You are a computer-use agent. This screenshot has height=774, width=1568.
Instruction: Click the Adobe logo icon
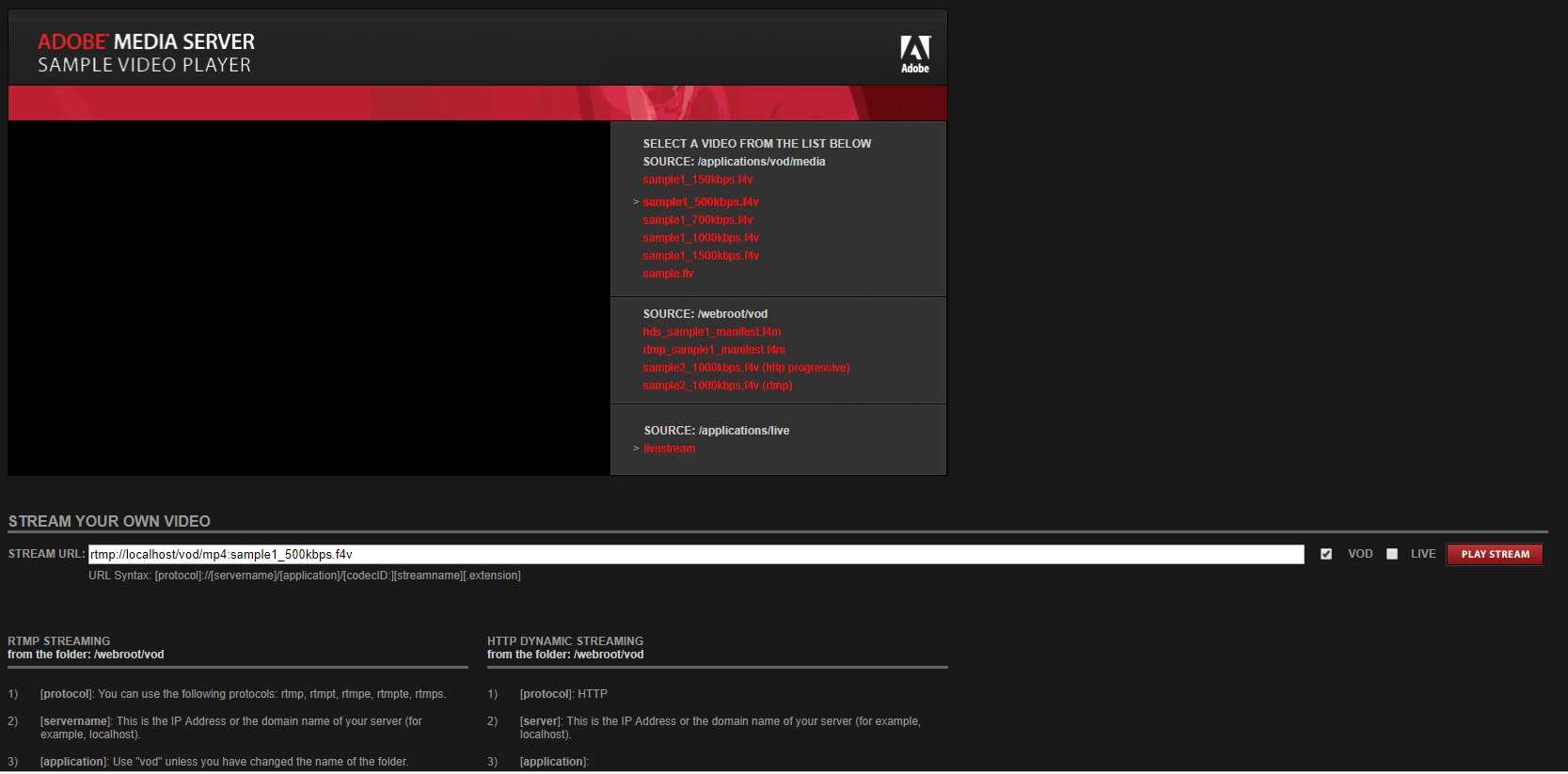pos(915,55)
